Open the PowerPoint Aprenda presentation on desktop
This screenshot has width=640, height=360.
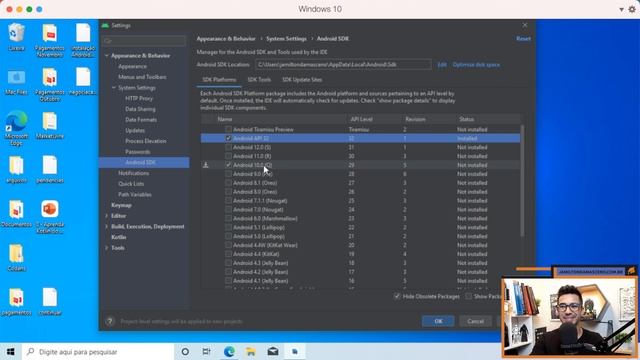point(50,216)
